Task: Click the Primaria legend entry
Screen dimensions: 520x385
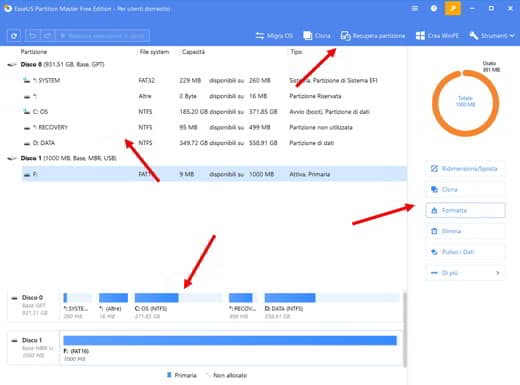Action: pyautogui.click(x=182, y=375)
